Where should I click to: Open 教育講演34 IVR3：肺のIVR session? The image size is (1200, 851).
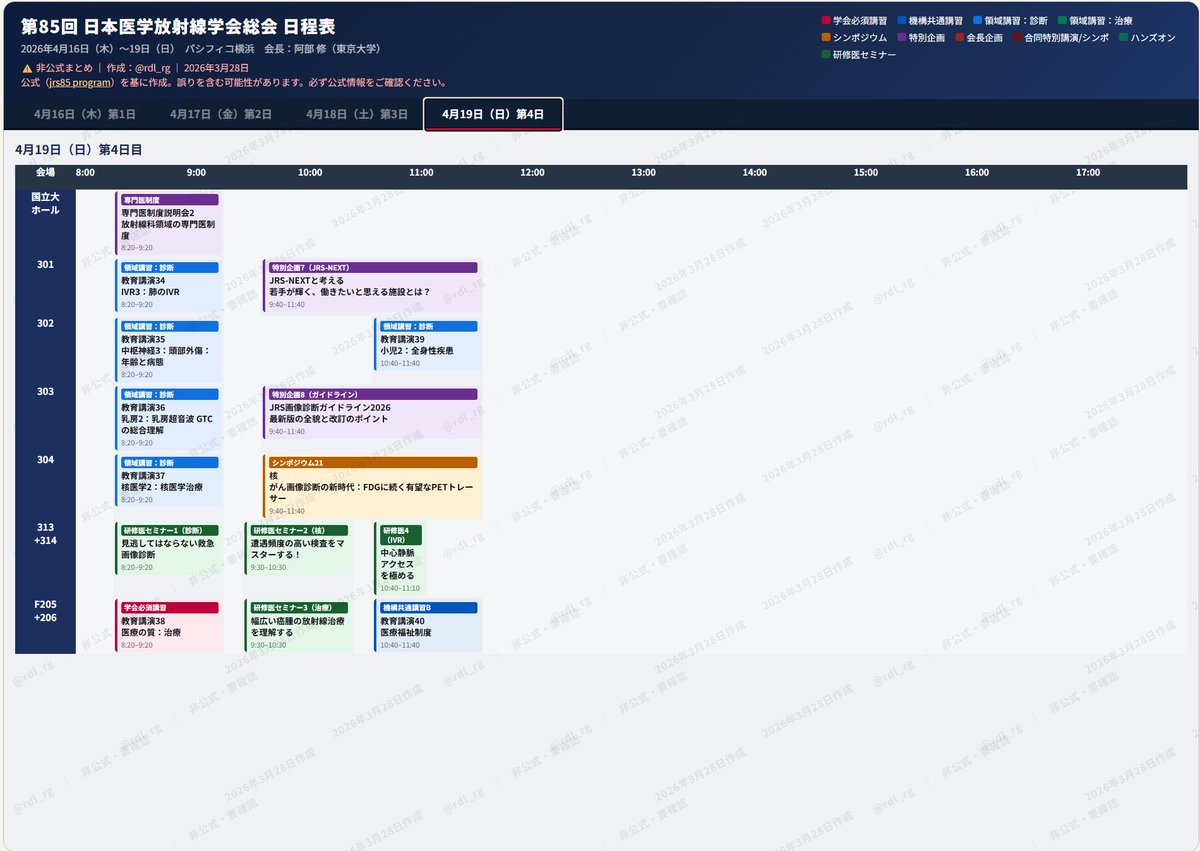tap(168, 285)
